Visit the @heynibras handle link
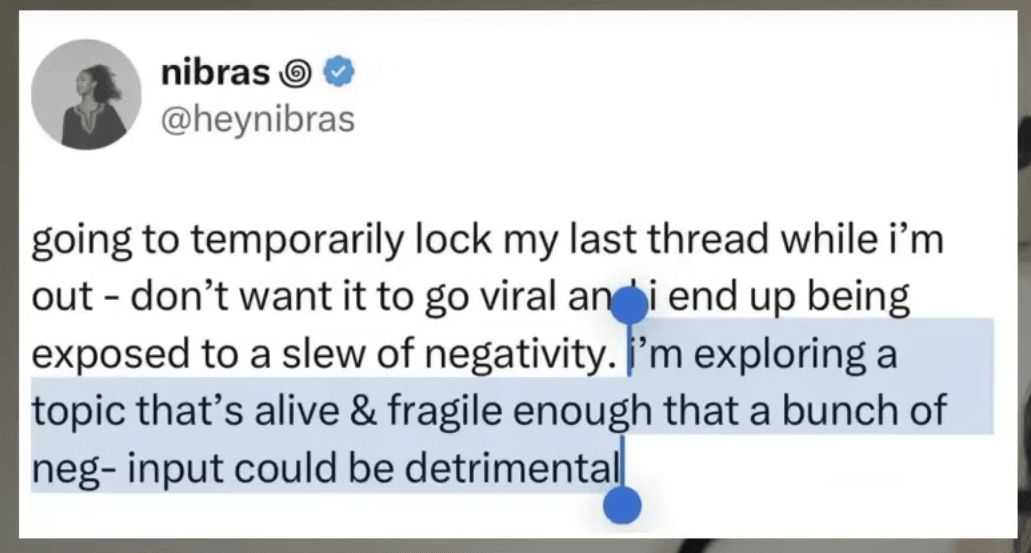 [257, 119]
